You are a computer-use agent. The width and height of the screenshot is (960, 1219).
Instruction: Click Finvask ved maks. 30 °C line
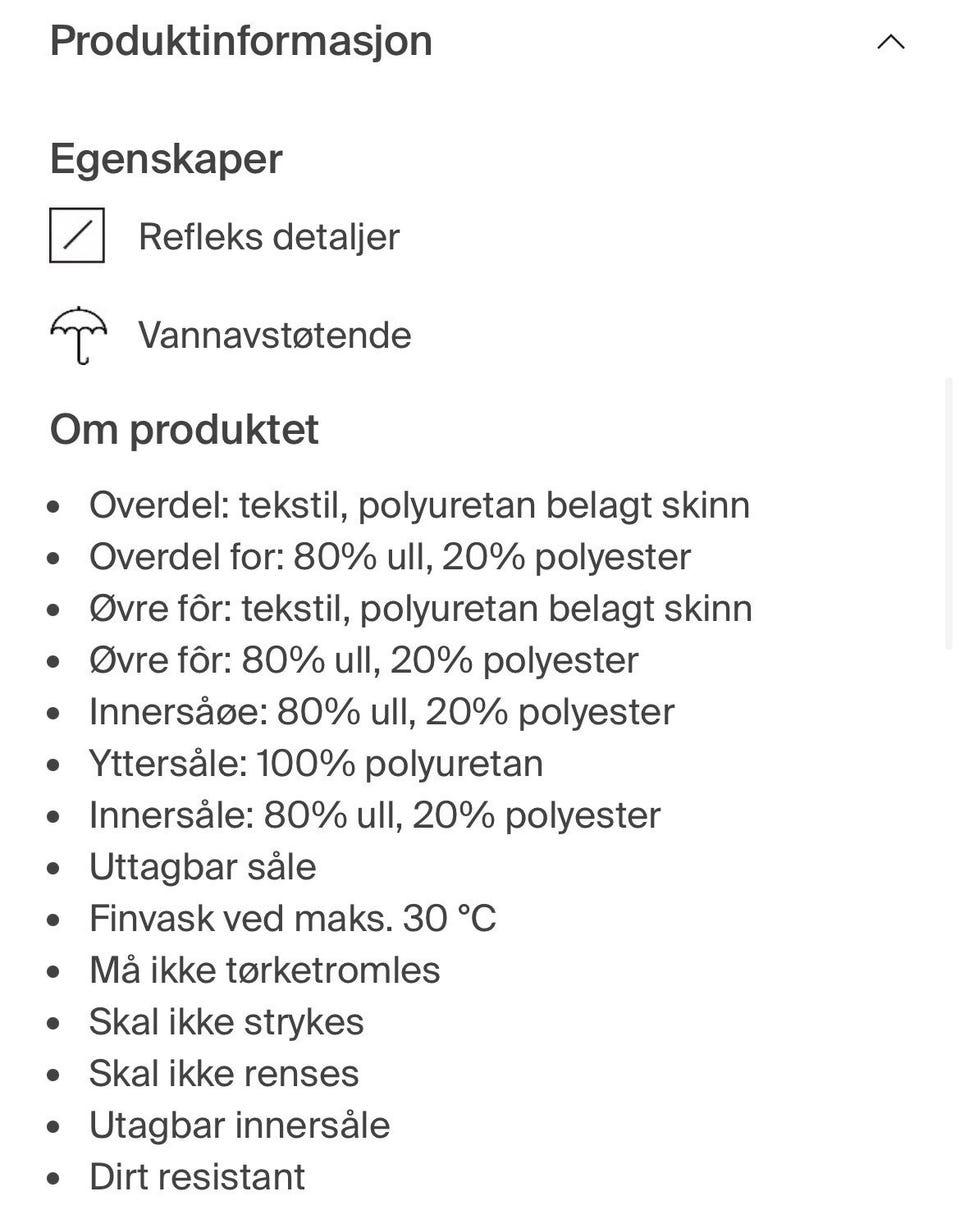(292, 918)
